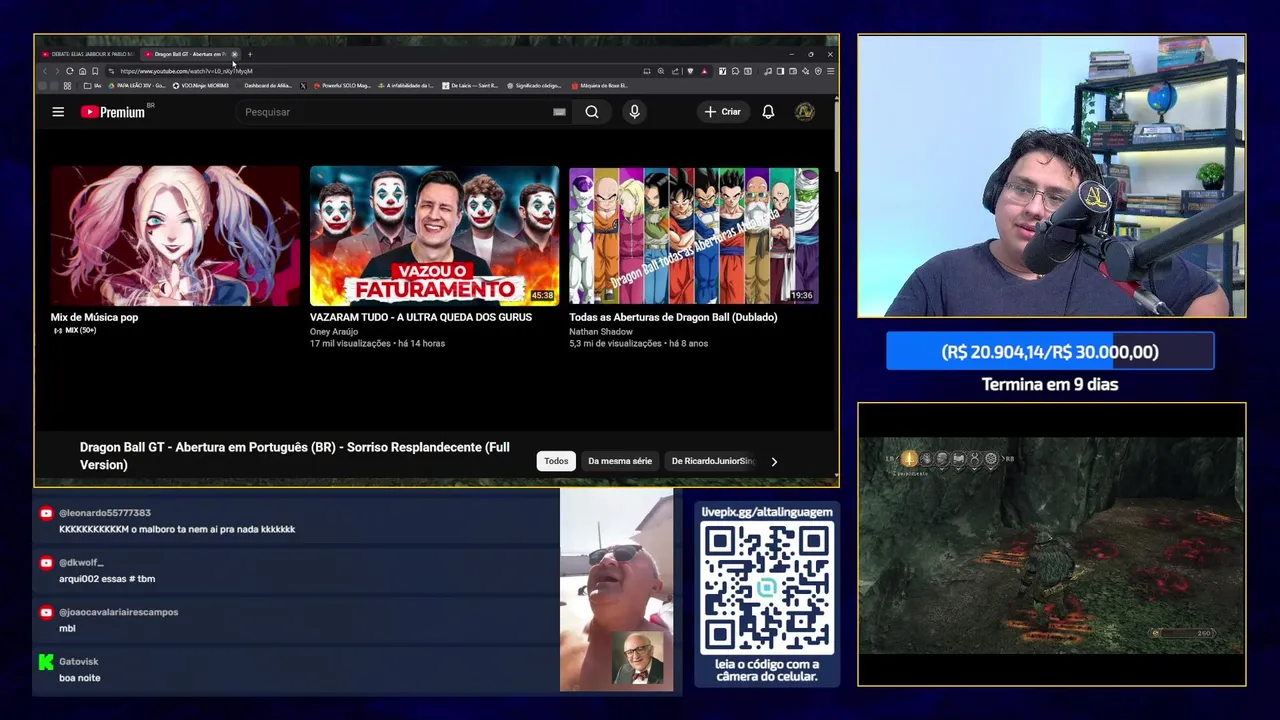Show more filter chips with right chevron
This screenshot has height=720, width=1280.
point(774,461)
